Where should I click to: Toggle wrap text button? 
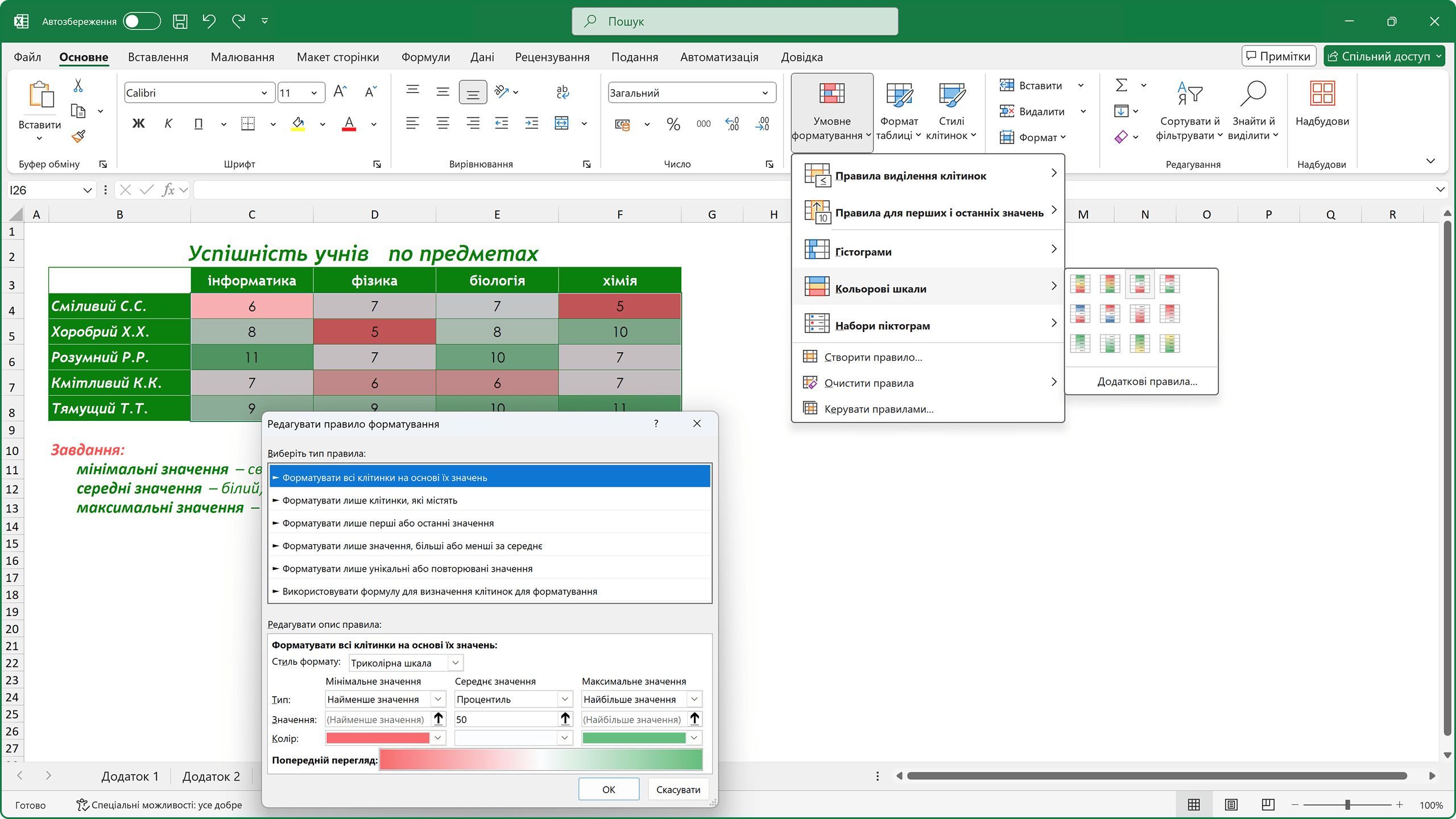(562, 92)
